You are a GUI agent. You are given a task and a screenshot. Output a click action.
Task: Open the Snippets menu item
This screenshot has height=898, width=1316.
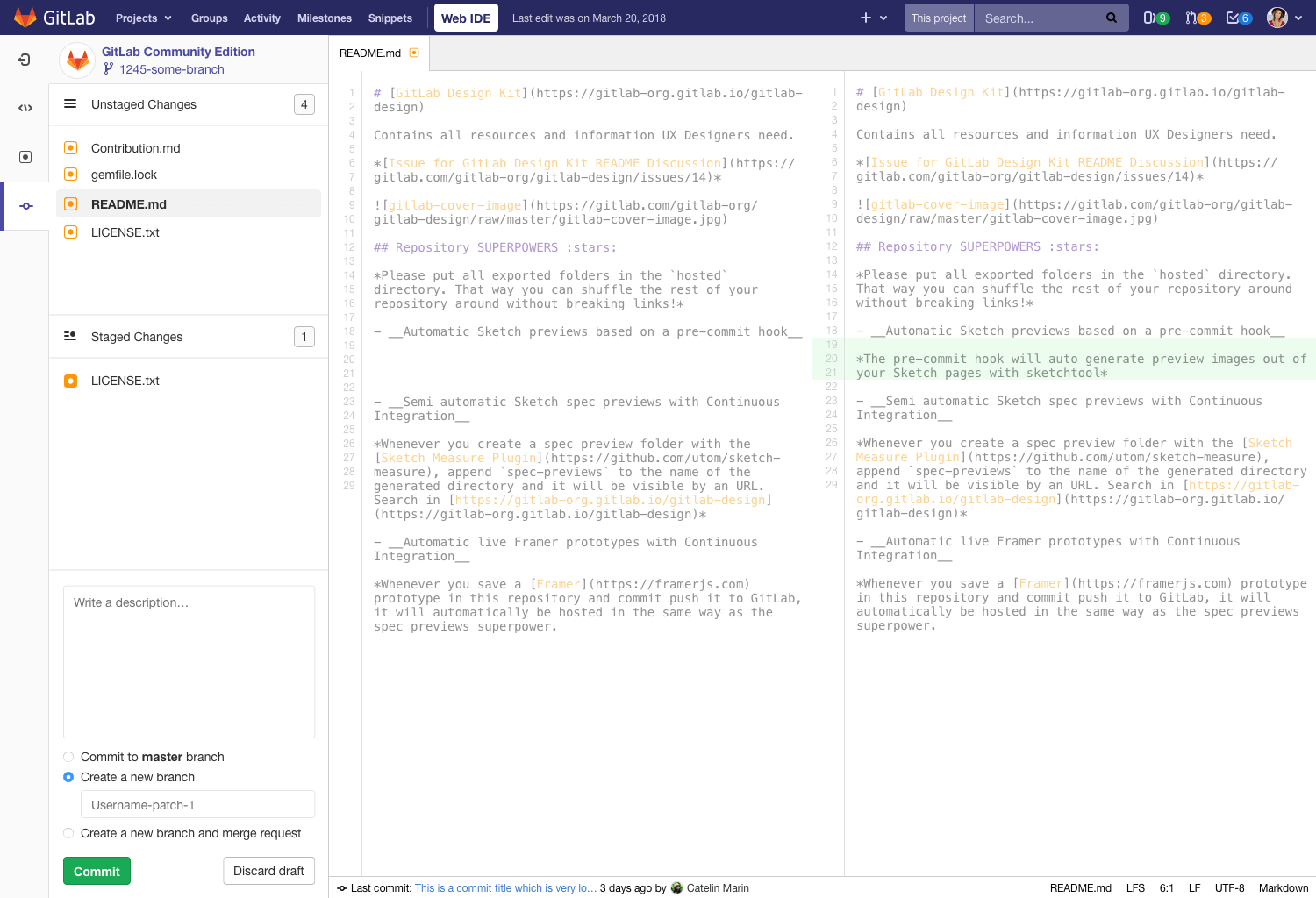(390, 18)
